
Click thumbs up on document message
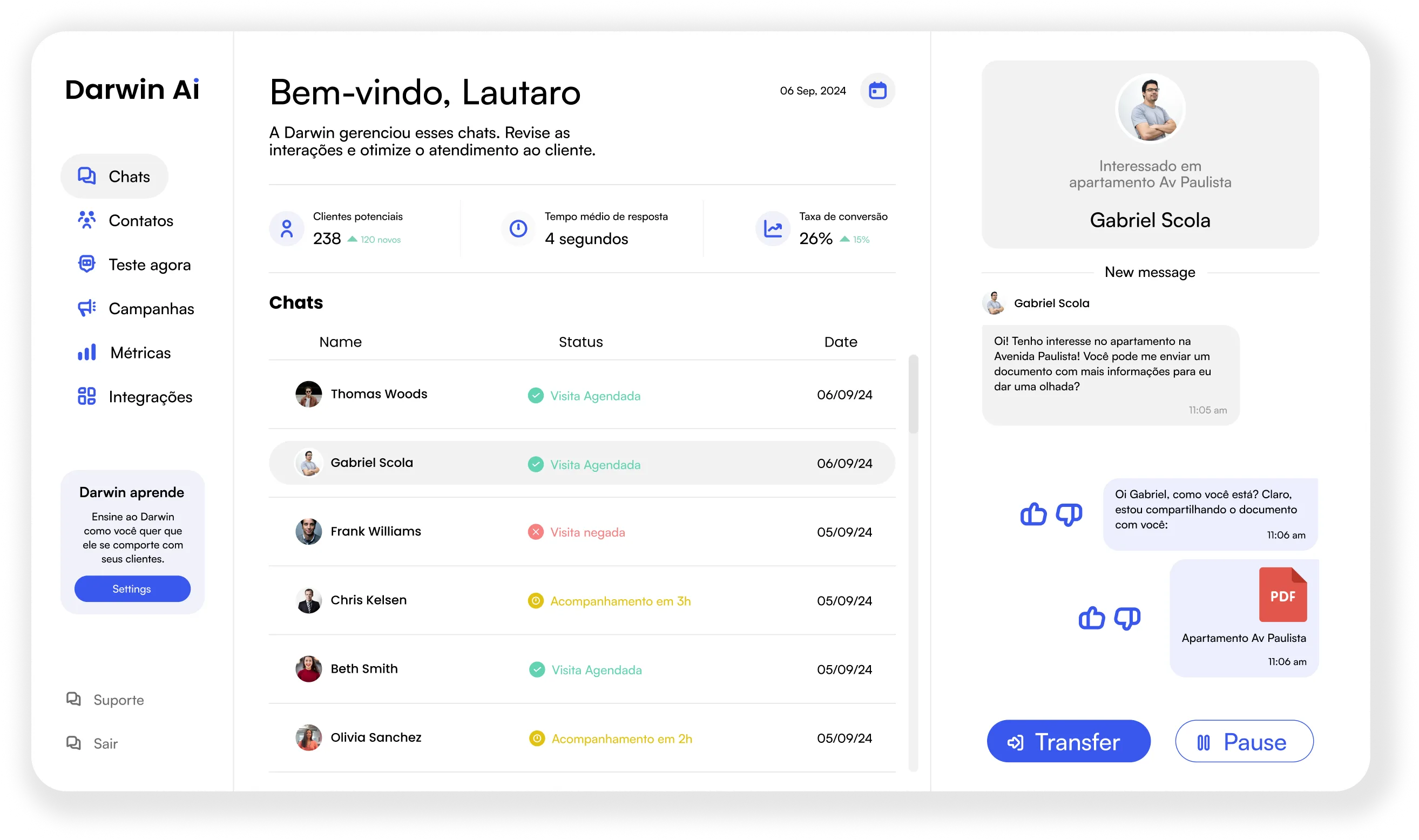1033,514
